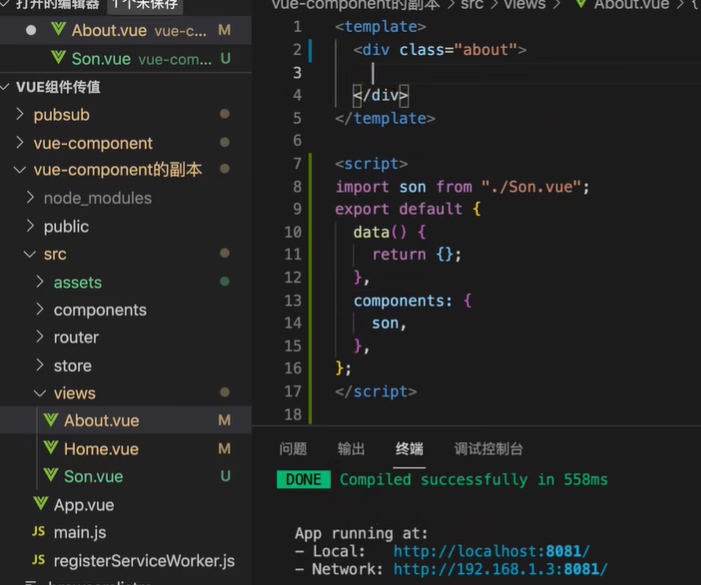
Task: Click the 'data()' method name
Action: pyautogui.click(x=380, y=232)
